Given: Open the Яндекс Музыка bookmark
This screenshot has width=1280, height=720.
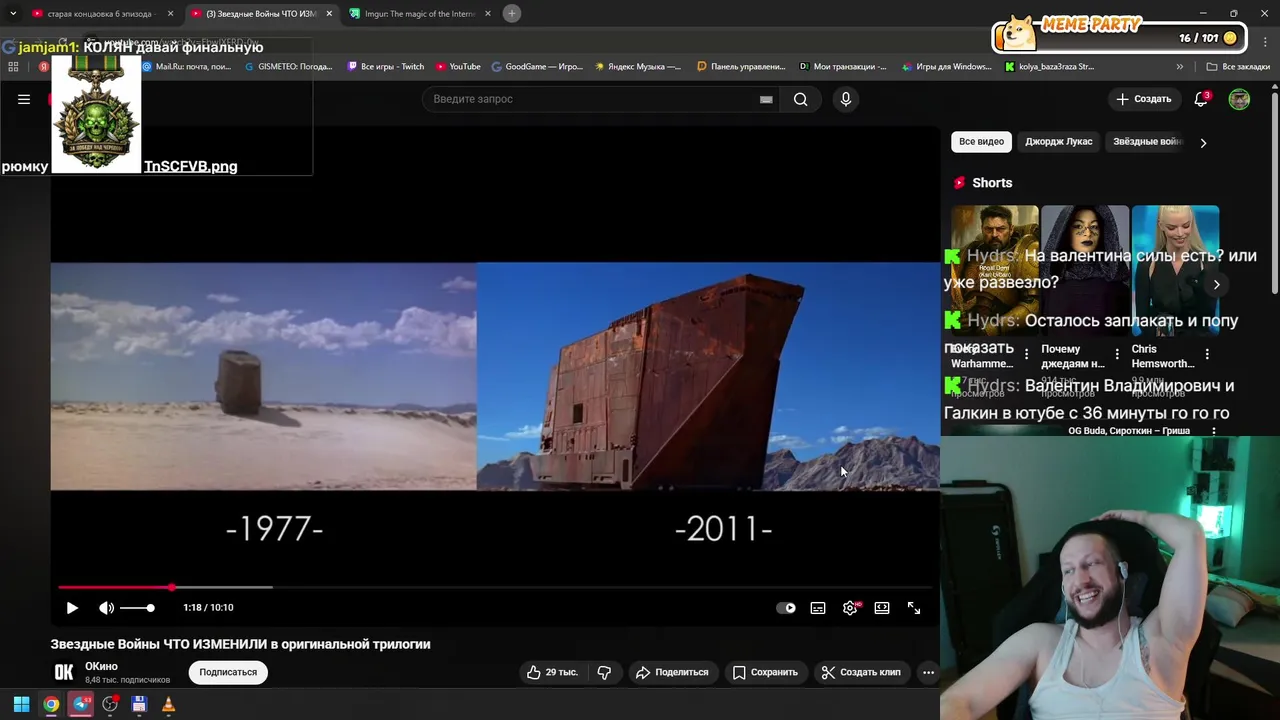Looking at the screenshot, I should [638, 67].
